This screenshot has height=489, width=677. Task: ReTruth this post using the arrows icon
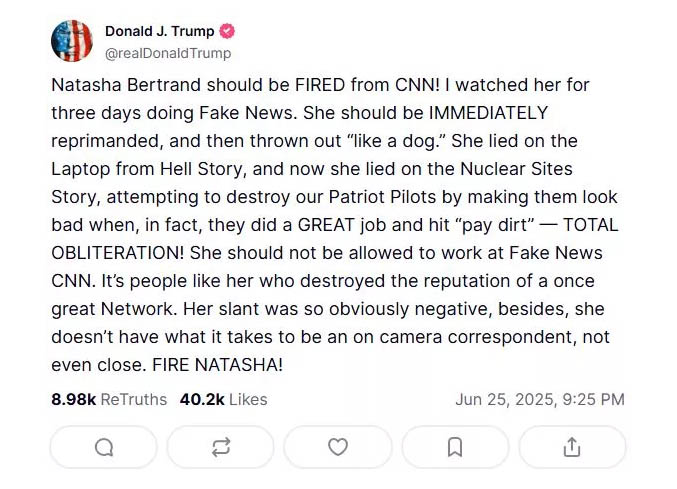point(220,447)
